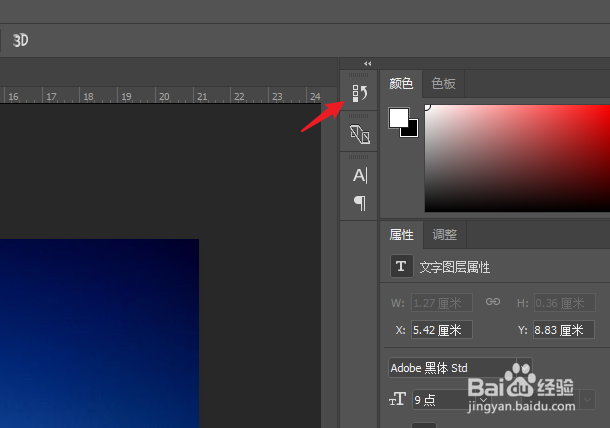Select the black background color swatch
The height and width of the screenshot is (428, 610).
point(413,131)
